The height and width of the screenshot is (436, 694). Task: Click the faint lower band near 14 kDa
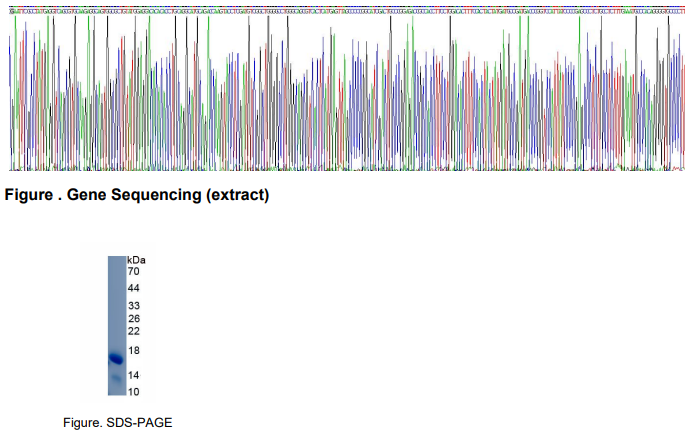(116, 379)
